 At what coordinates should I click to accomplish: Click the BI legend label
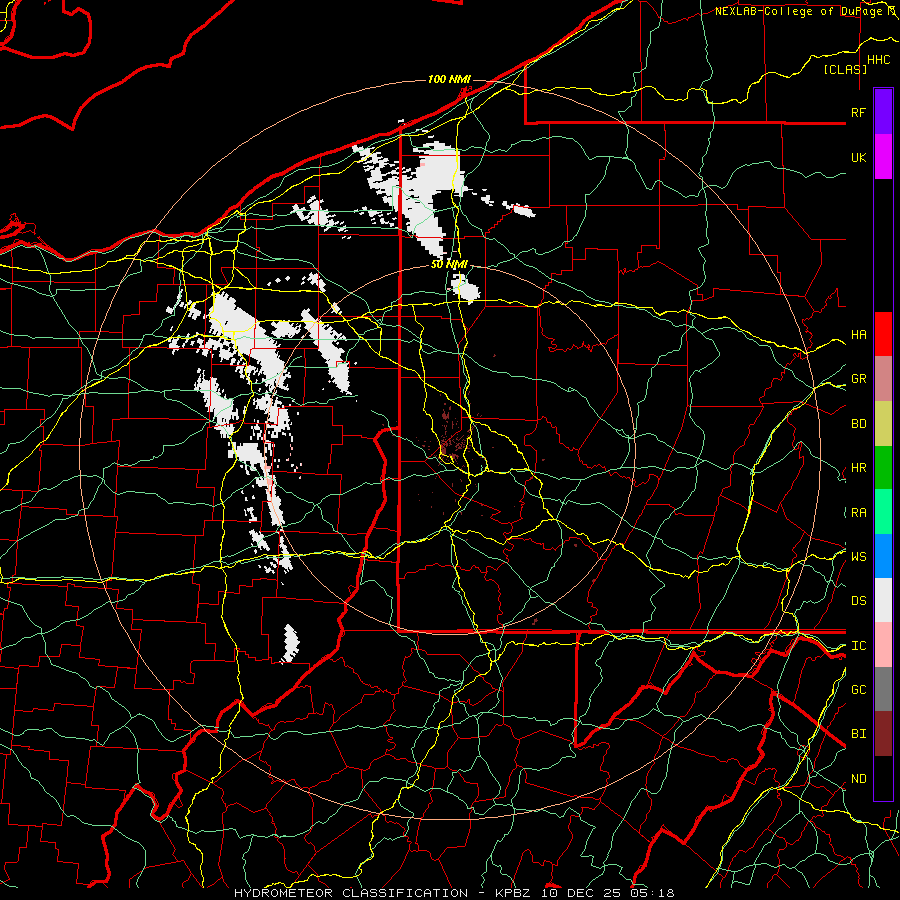pos(858,734)
